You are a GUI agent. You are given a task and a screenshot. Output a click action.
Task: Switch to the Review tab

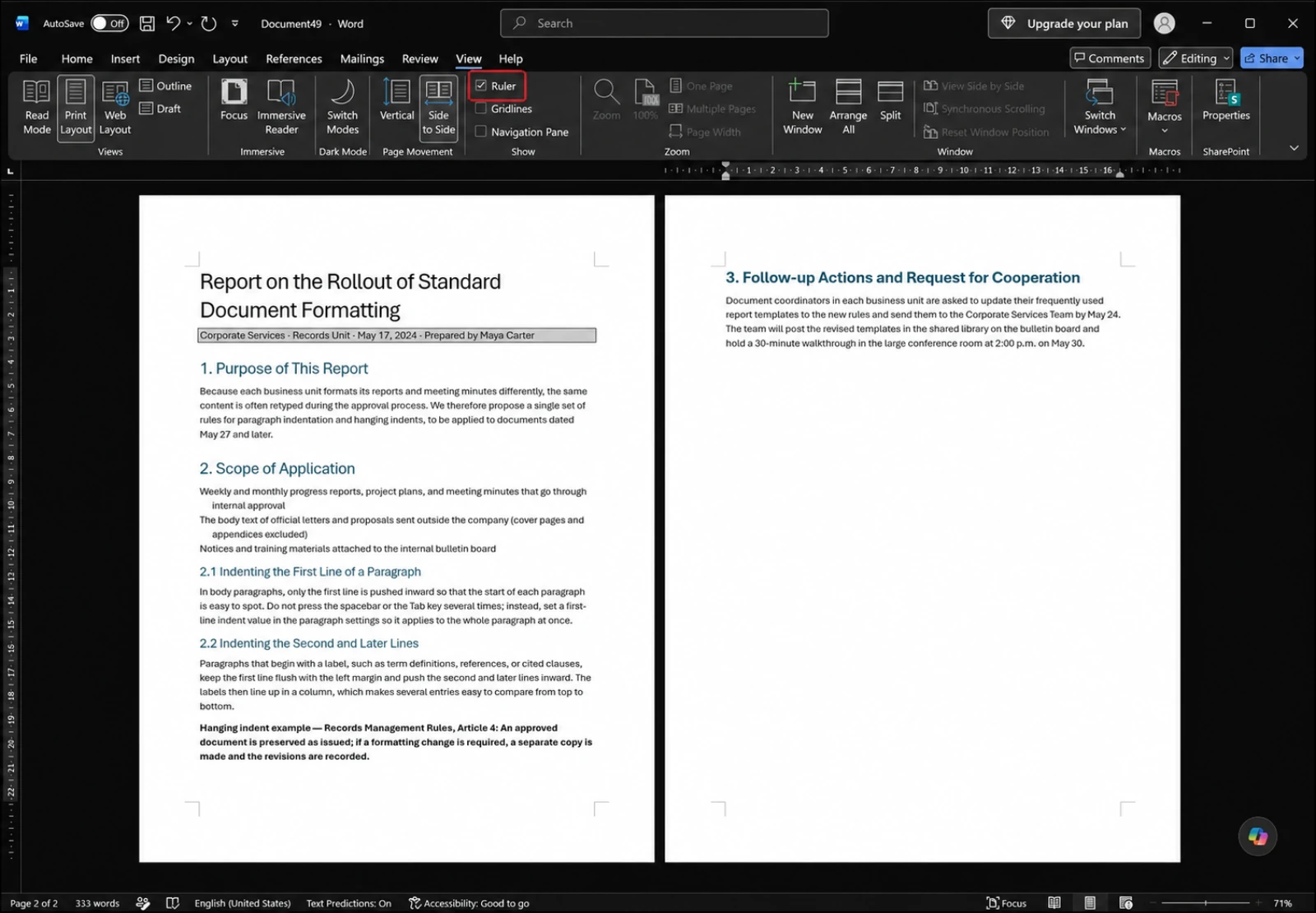[x=419, y=58]
